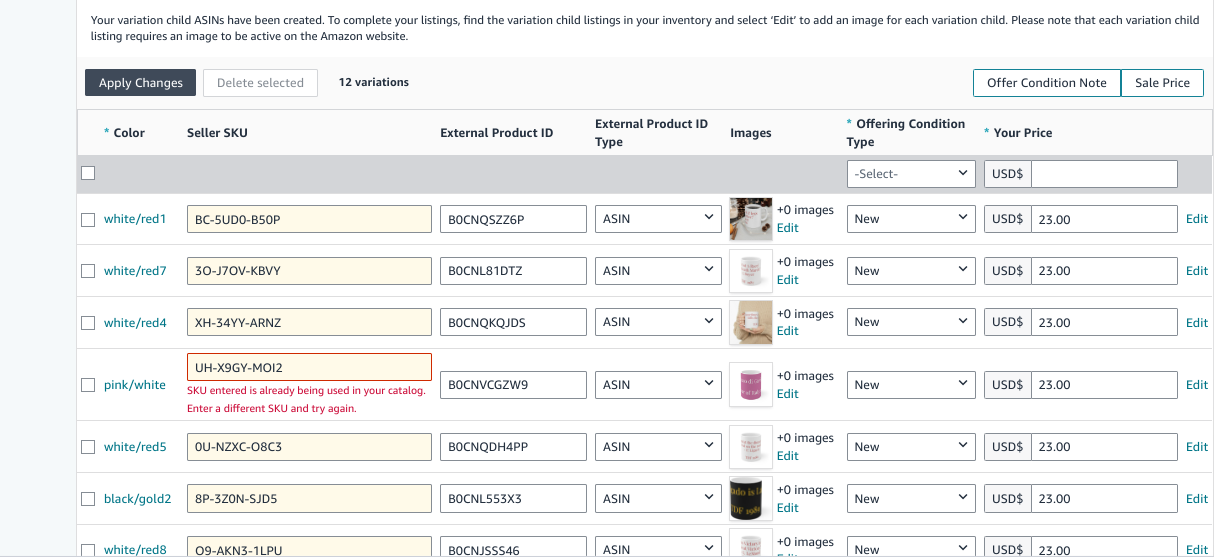The width and height of the screenshot is (1214, 557).
Task: Open ASIN type dropdown for white/red7
Action: pyautogui.click(x=658, y=271)
